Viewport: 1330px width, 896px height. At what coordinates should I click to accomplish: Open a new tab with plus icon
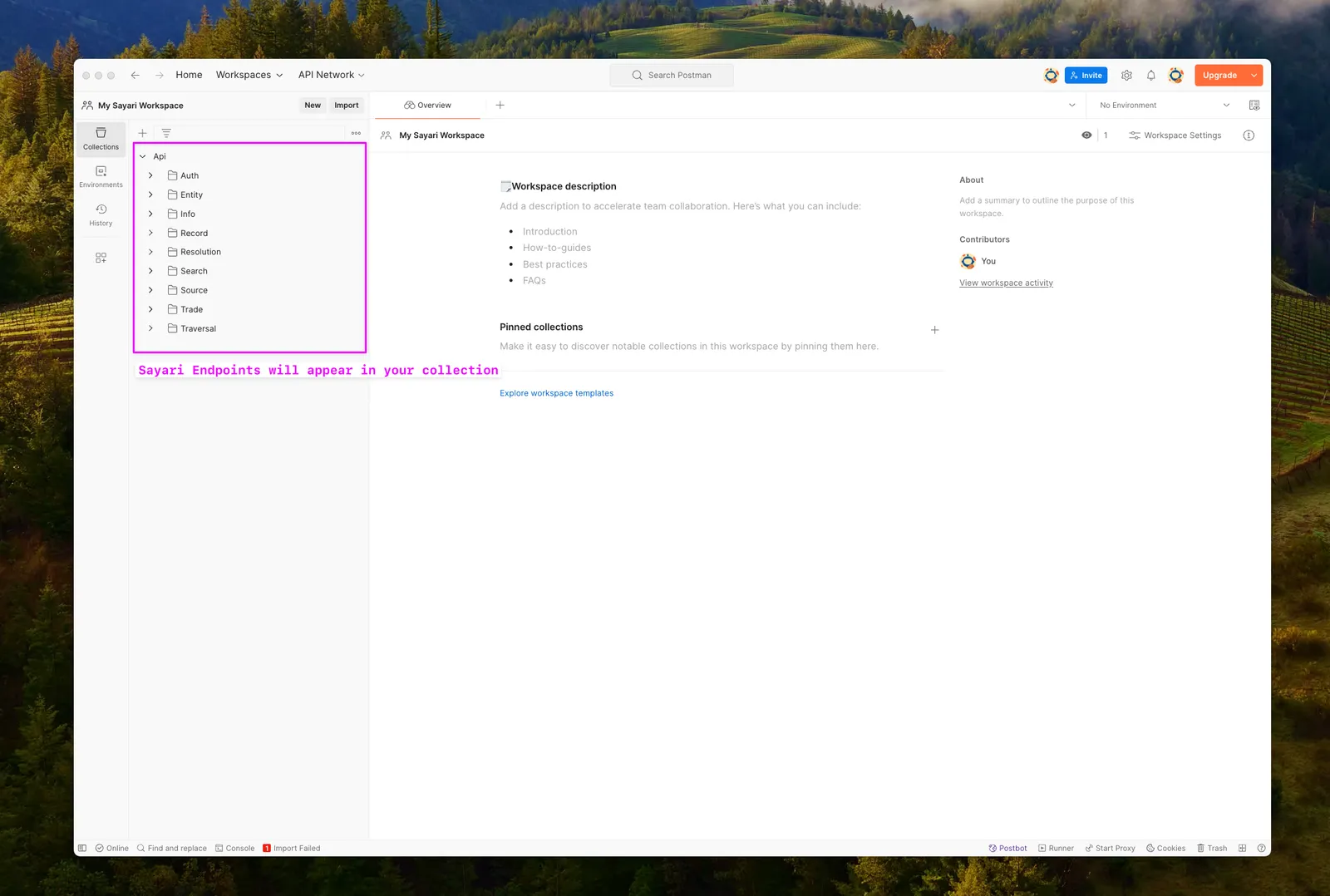(500, 106)
